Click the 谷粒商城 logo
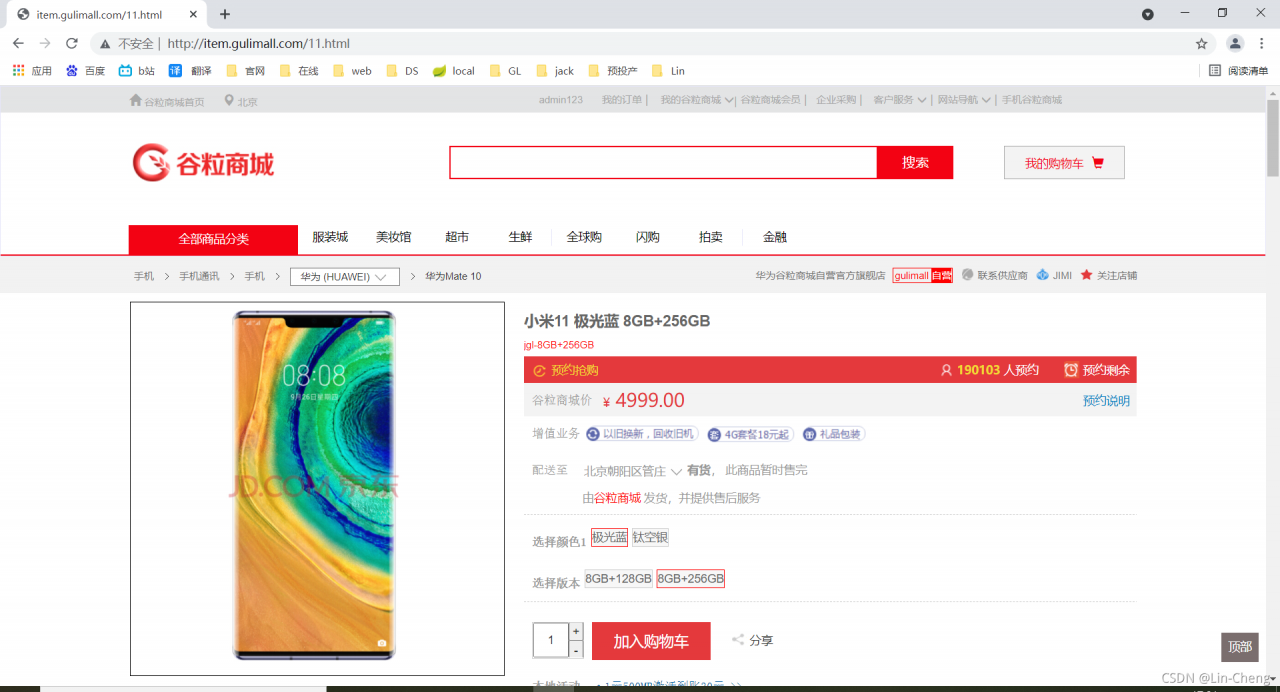This screenshot has height=692, width=1280. tap(203, 163)
